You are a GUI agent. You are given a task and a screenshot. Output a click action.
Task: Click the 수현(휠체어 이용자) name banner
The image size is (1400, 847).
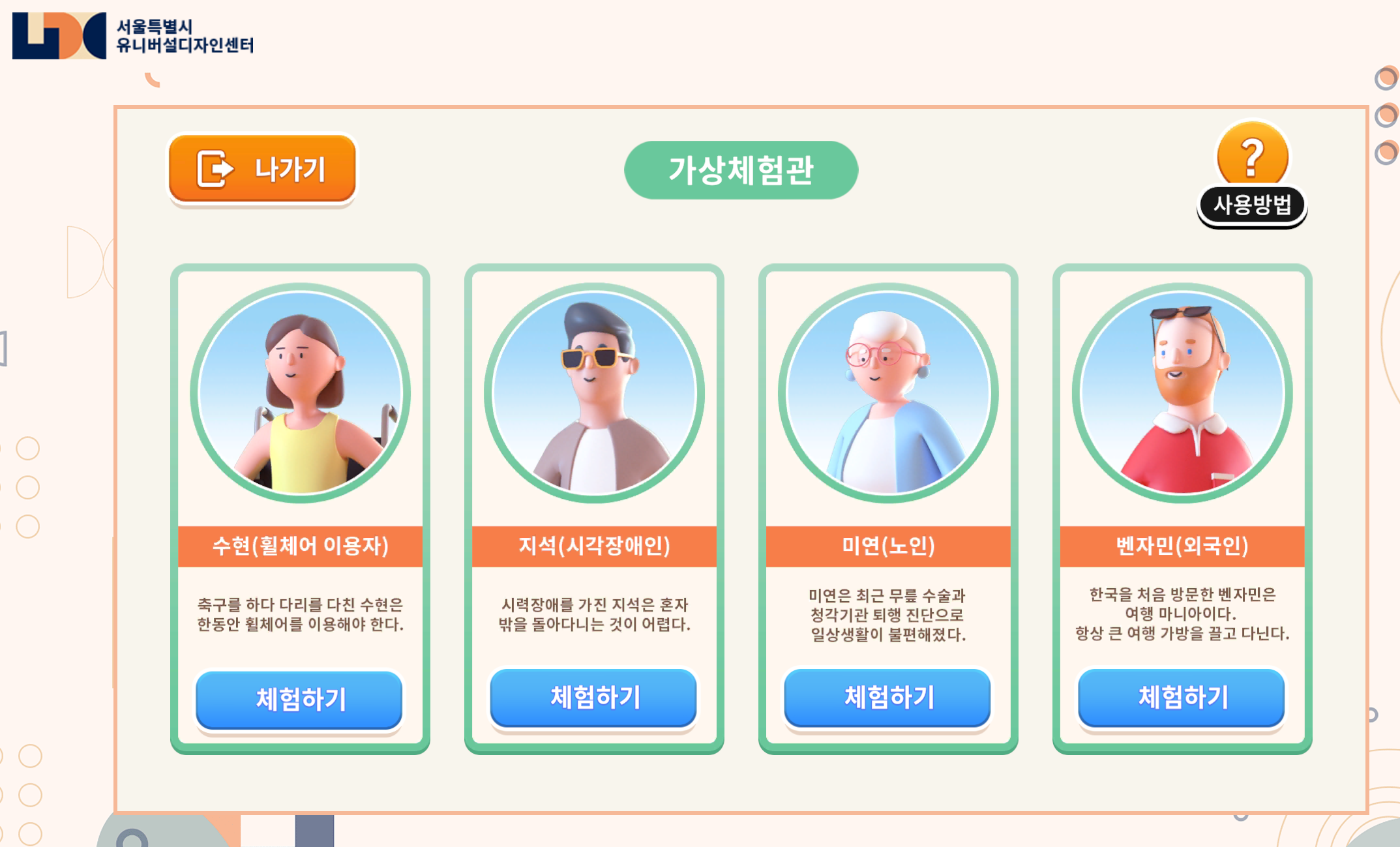300,546
